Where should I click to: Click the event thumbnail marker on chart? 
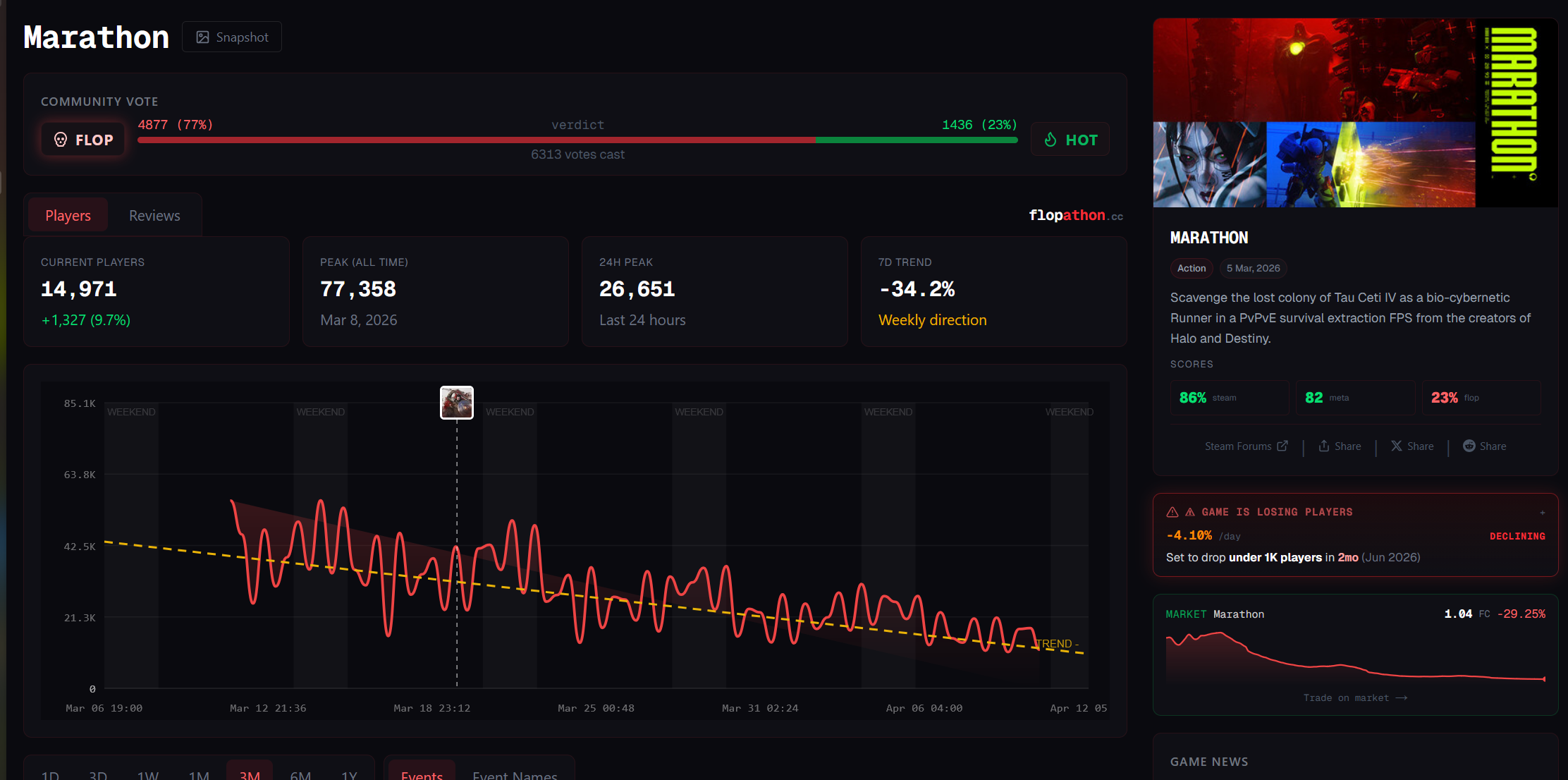pyautogui.click(x=457, y=403)
